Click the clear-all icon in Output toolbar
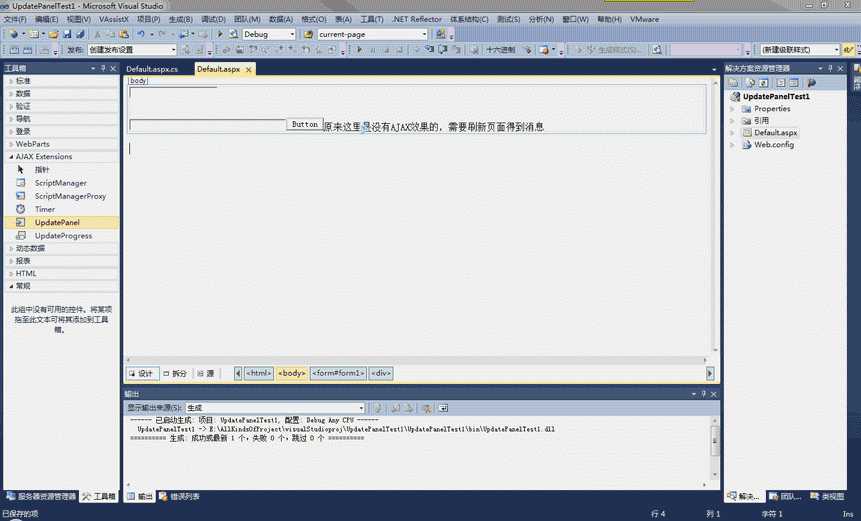The height and width of the screenshot is (521, 861). coord(427,408)
